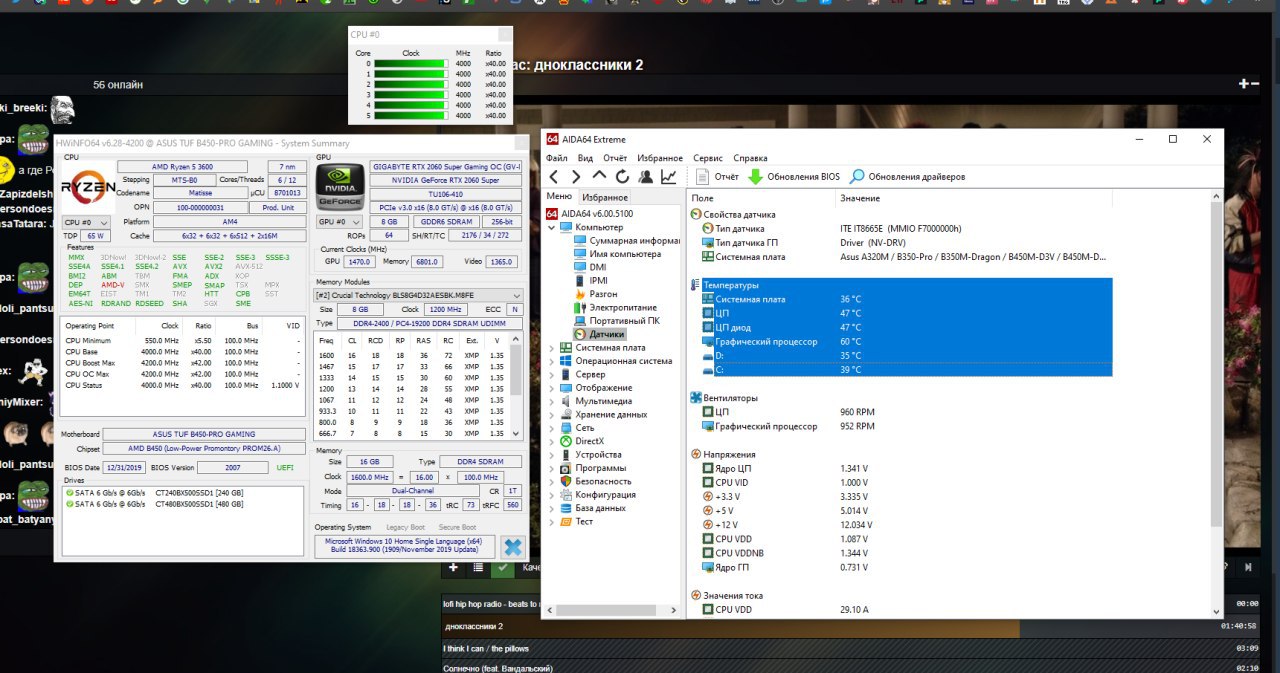Screen dimensions: 1280x673
Task: Click core 0 clock bar in CPU #0 window
Action: click(410, 63)
